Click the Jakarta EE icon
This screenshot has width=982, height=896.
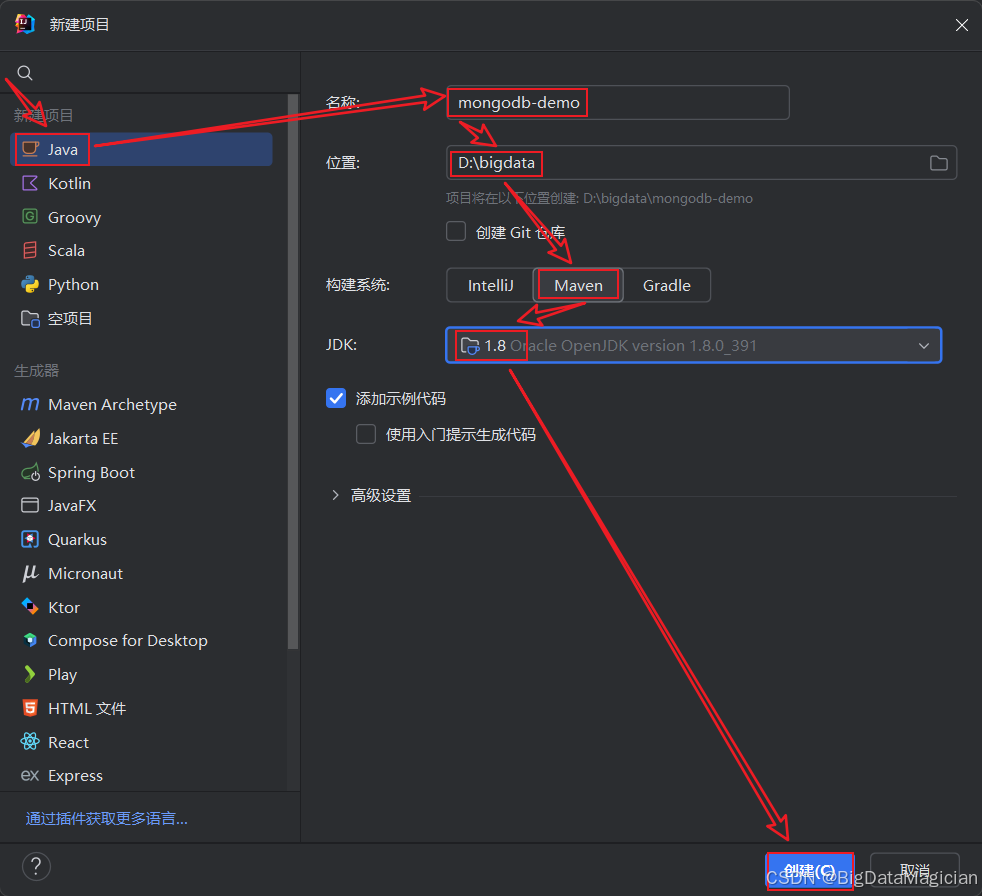click(x=30, y=438)
